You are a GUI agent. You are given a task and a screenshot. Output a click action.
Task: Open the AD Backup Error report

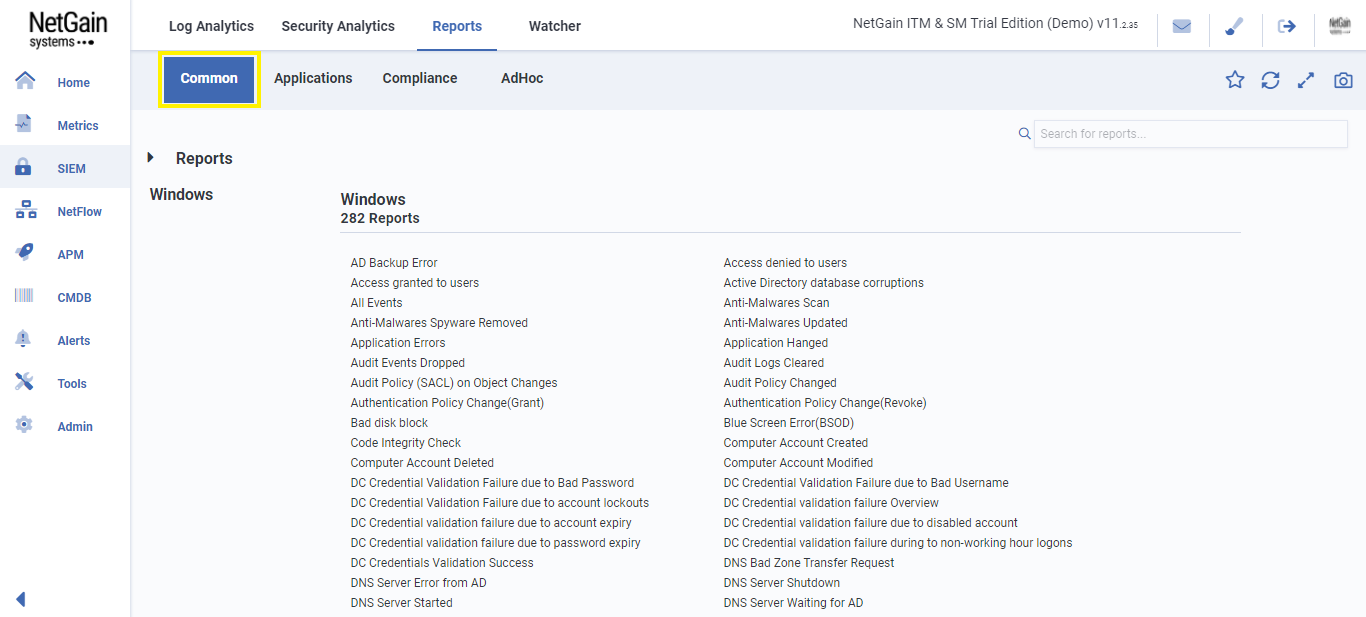tap(394, 263)
